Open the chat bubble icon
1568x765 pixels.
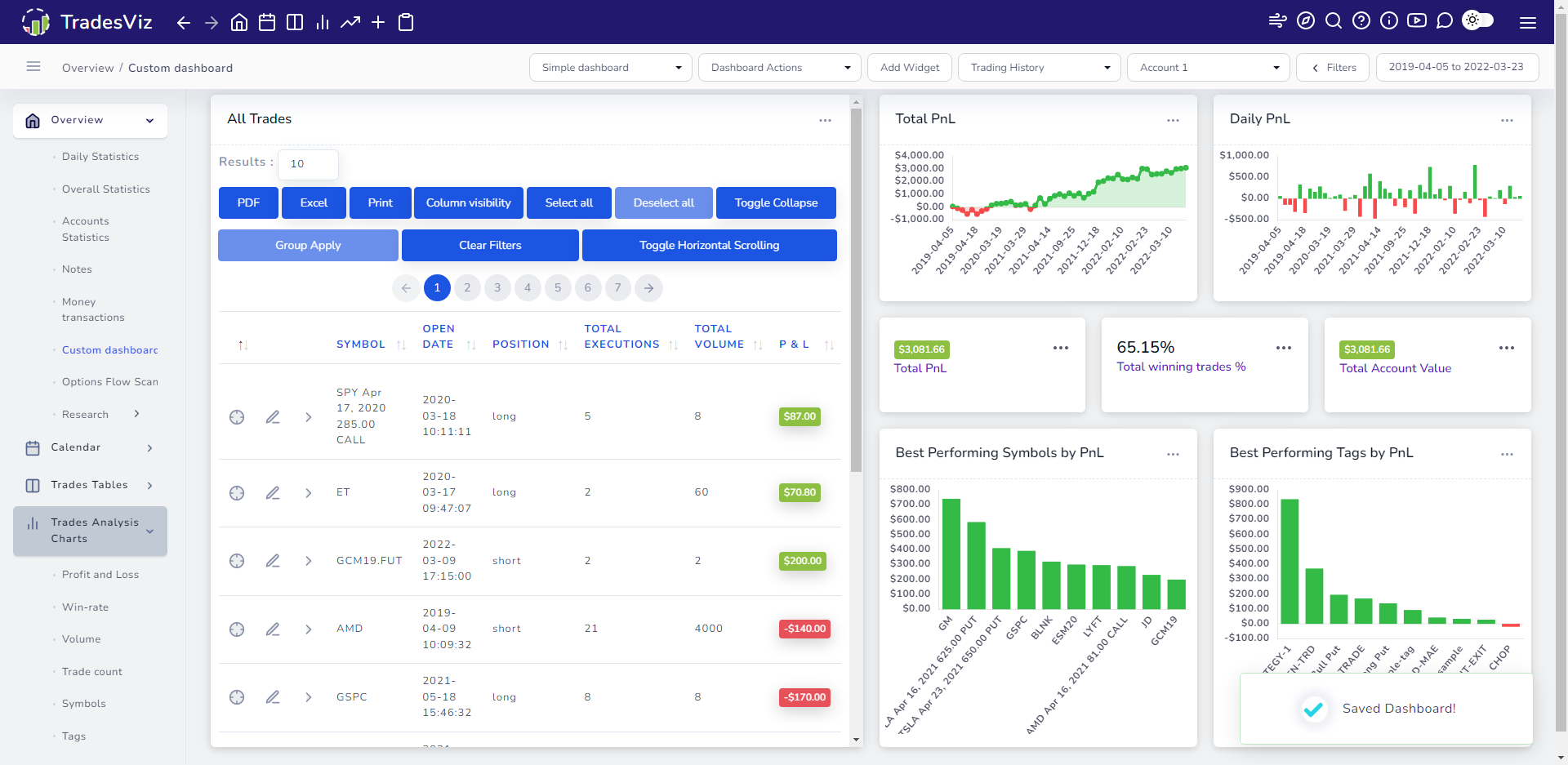[1445, 20]
